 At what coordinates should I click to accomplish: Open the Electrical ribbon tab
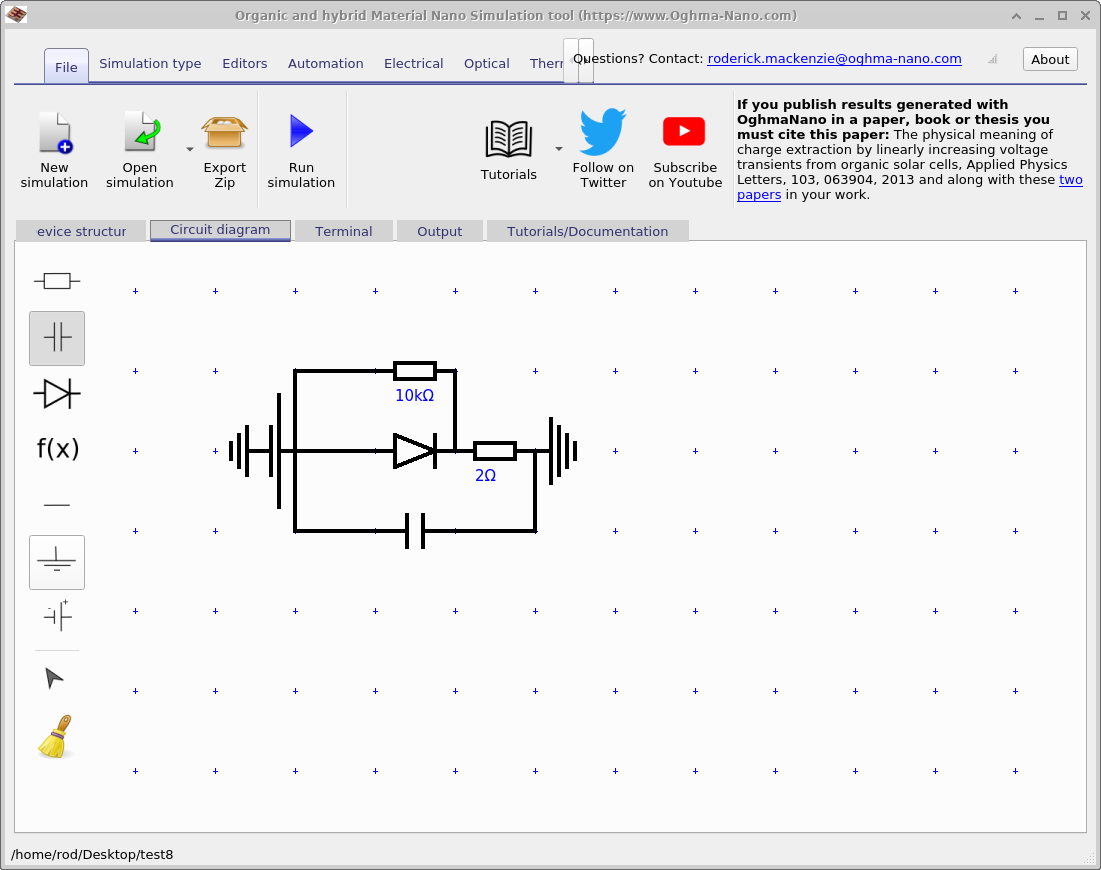pos(413,63)
